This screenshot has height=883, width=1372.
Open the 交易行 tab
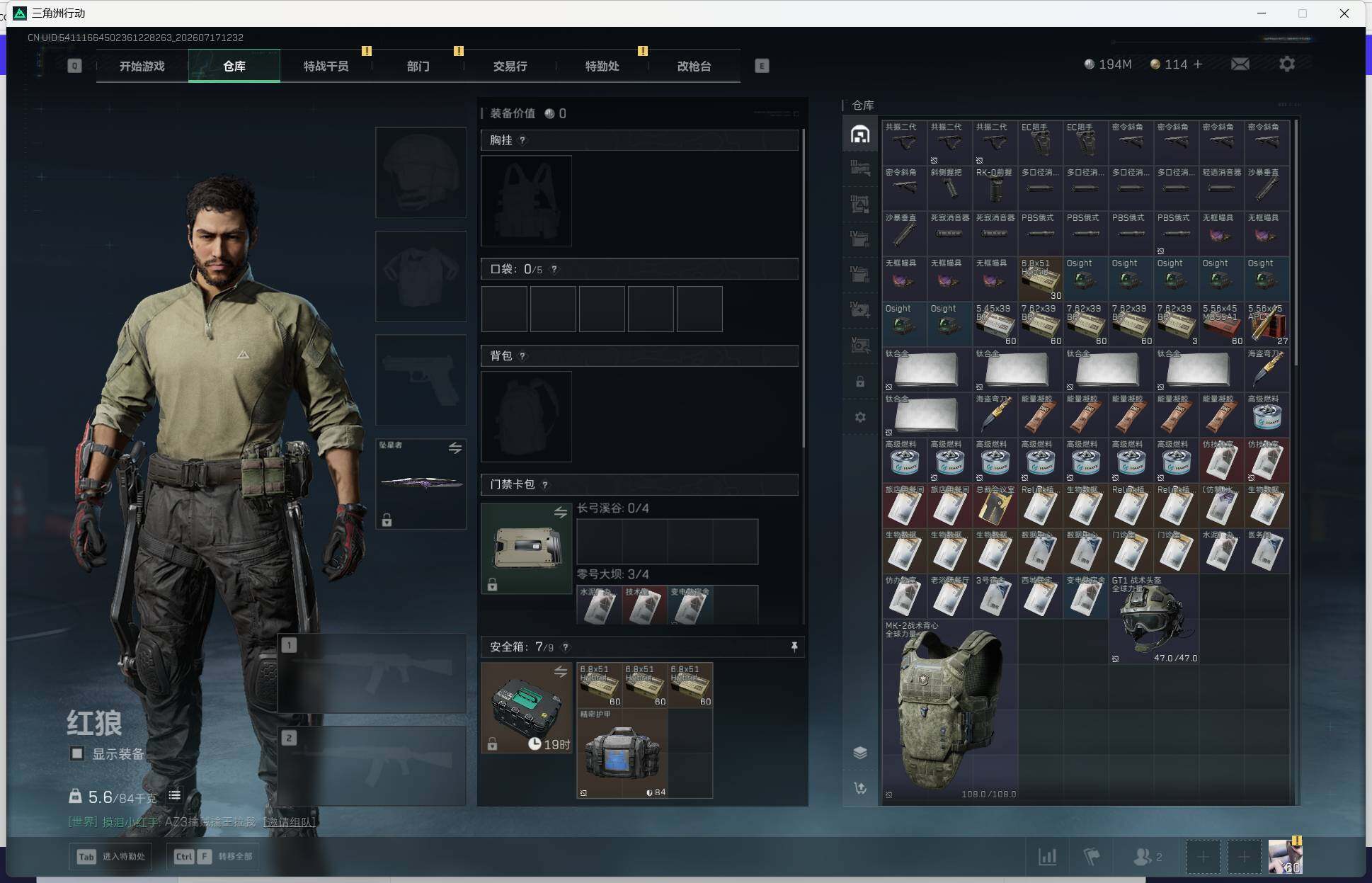510,66
